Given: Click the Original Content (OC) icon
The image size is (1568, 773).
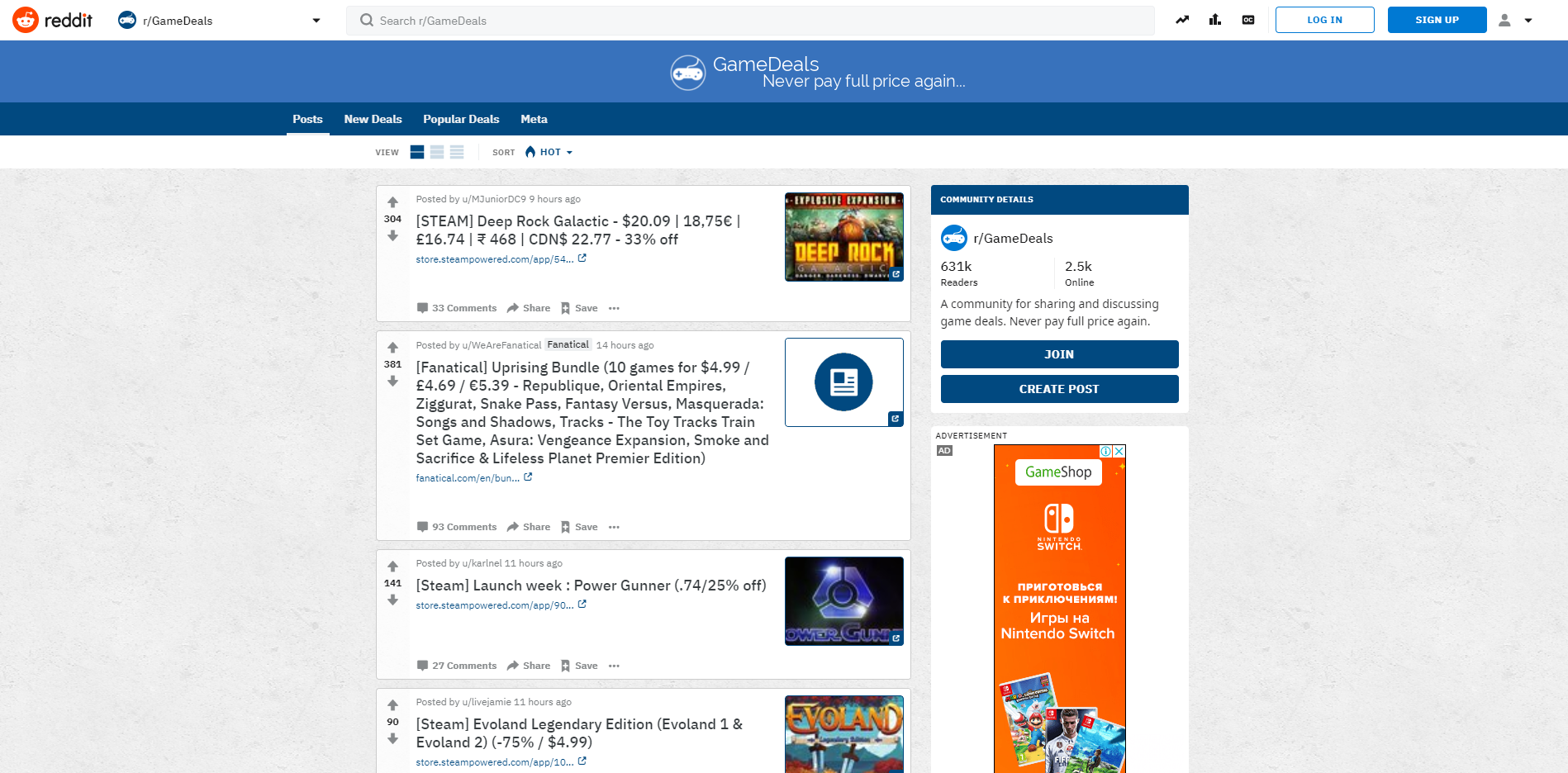Looking at the screenshot, I should point(1247,19).
